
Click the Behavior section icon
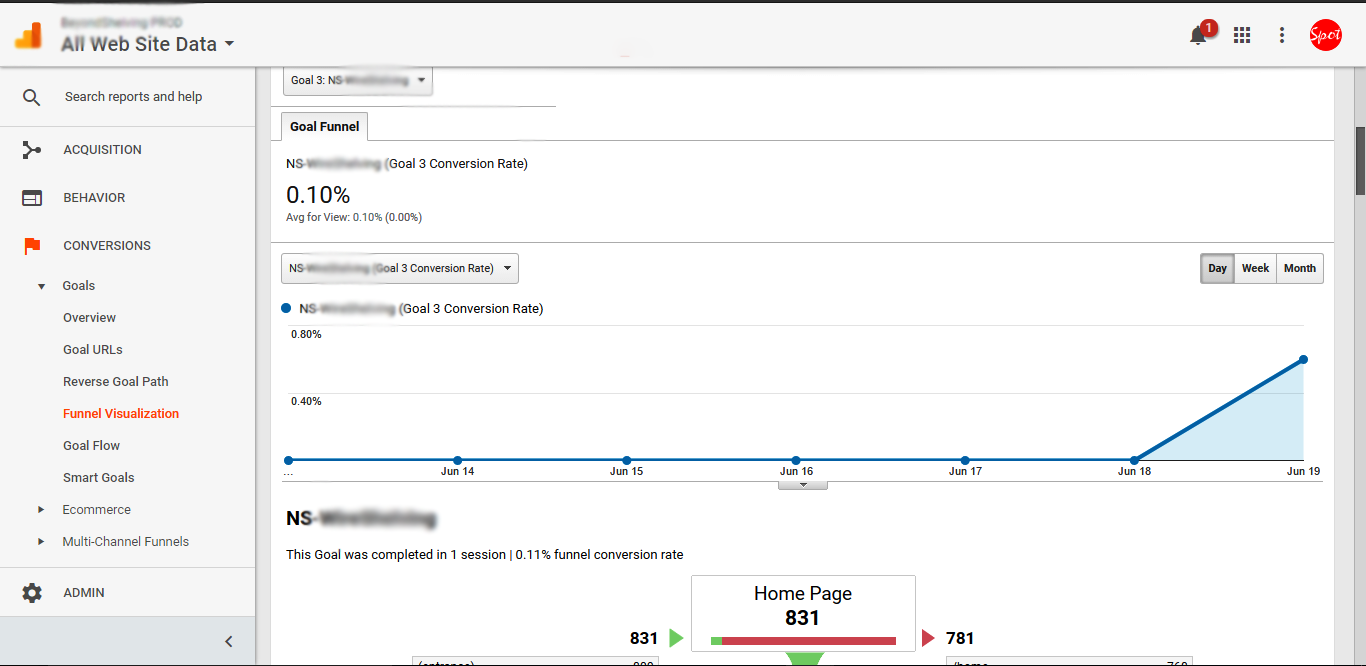32,198
